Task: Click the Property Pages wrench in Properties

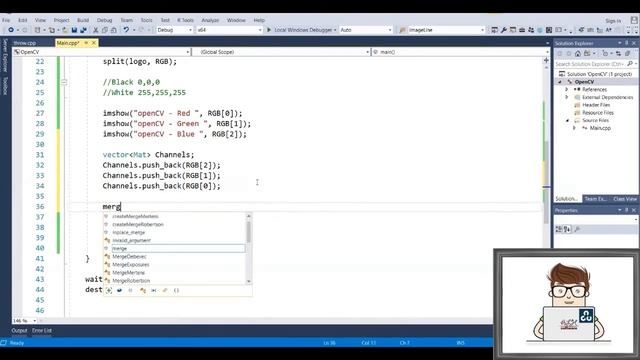Action: 577,229
